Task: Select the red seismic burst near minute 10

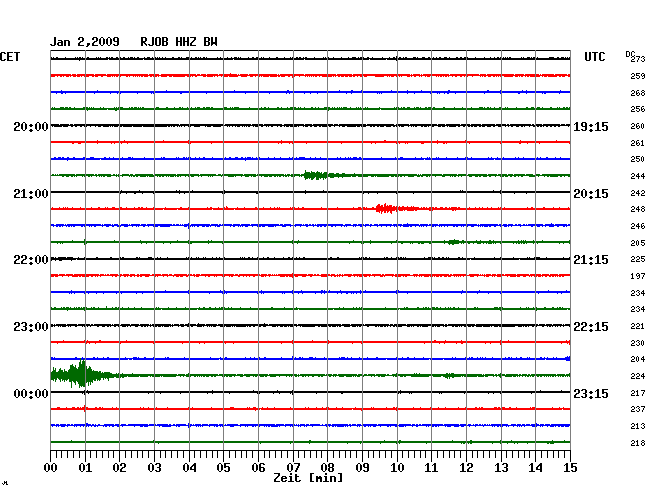Action: pos(396,208)
